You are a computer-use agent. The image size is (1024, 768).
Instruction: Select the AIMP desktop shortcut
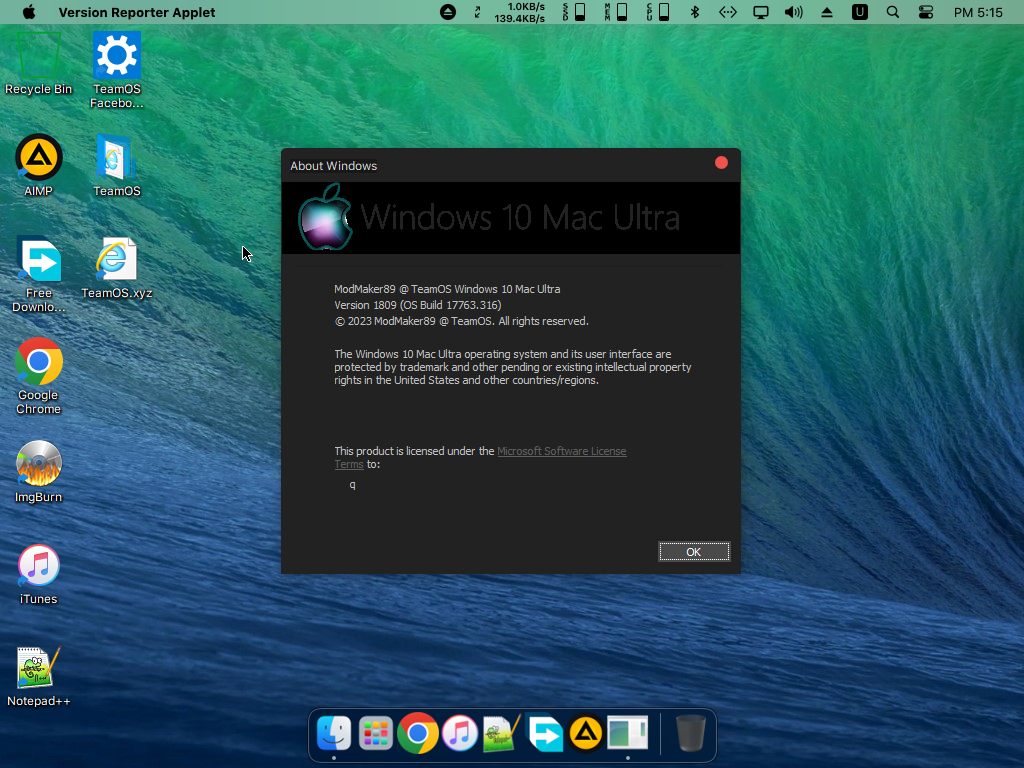pos(39,166)
